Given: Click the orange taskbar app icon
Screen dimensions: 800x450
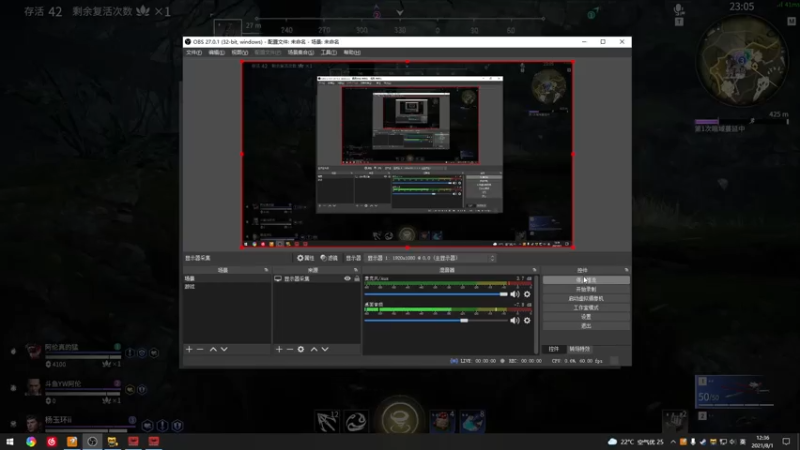Looking at the screenshot, I should (72, 442).
